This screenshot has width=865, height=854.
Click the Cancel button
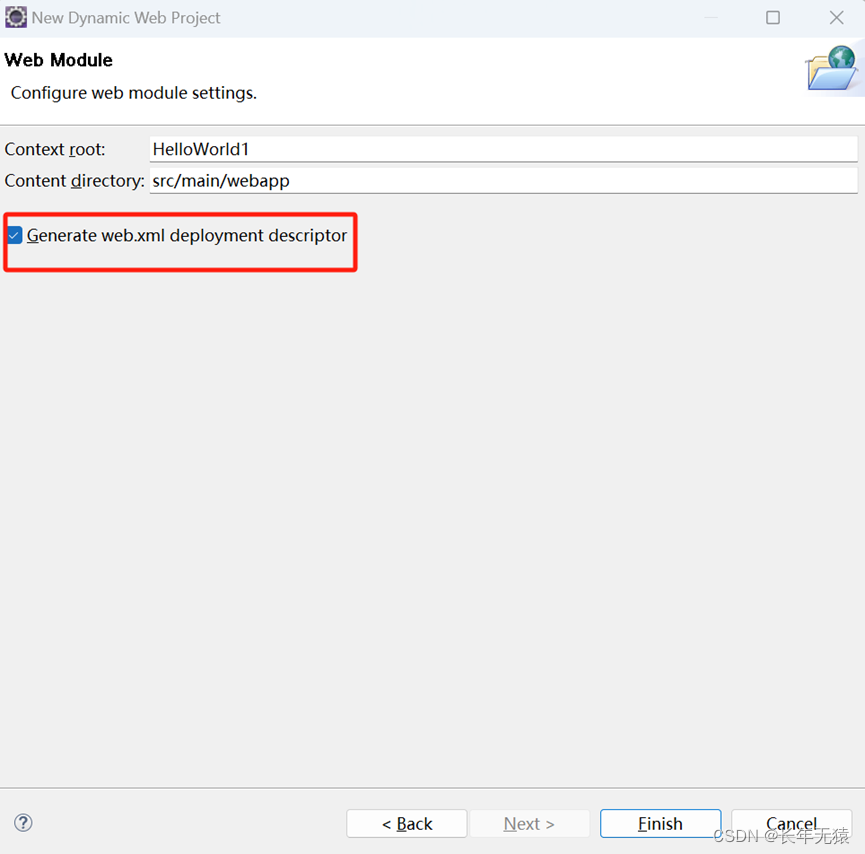(x=792, y=824)
